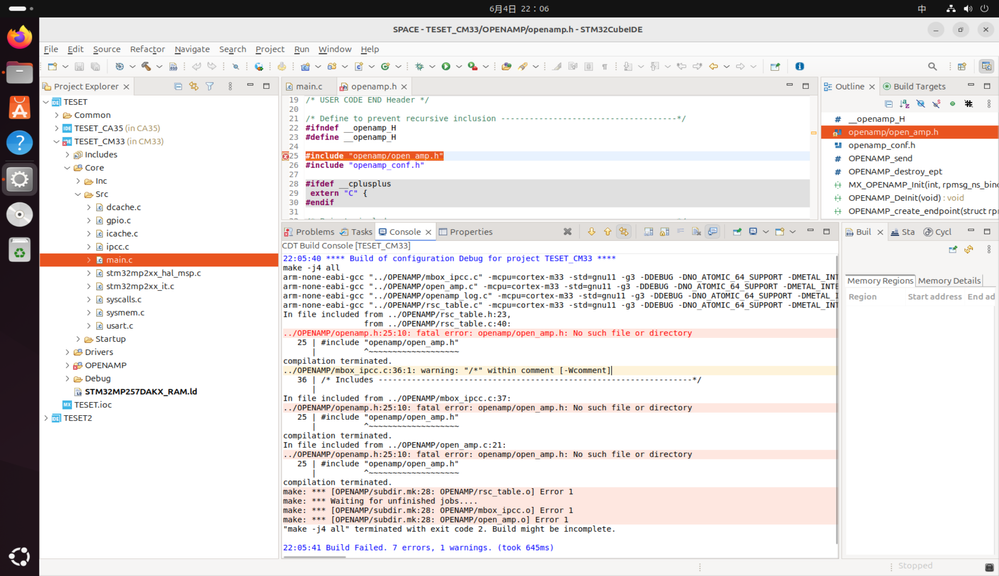The image size is (999, 576).
Task: Click Display Selected Console monitor icon
Action: (x=753, y=232)
